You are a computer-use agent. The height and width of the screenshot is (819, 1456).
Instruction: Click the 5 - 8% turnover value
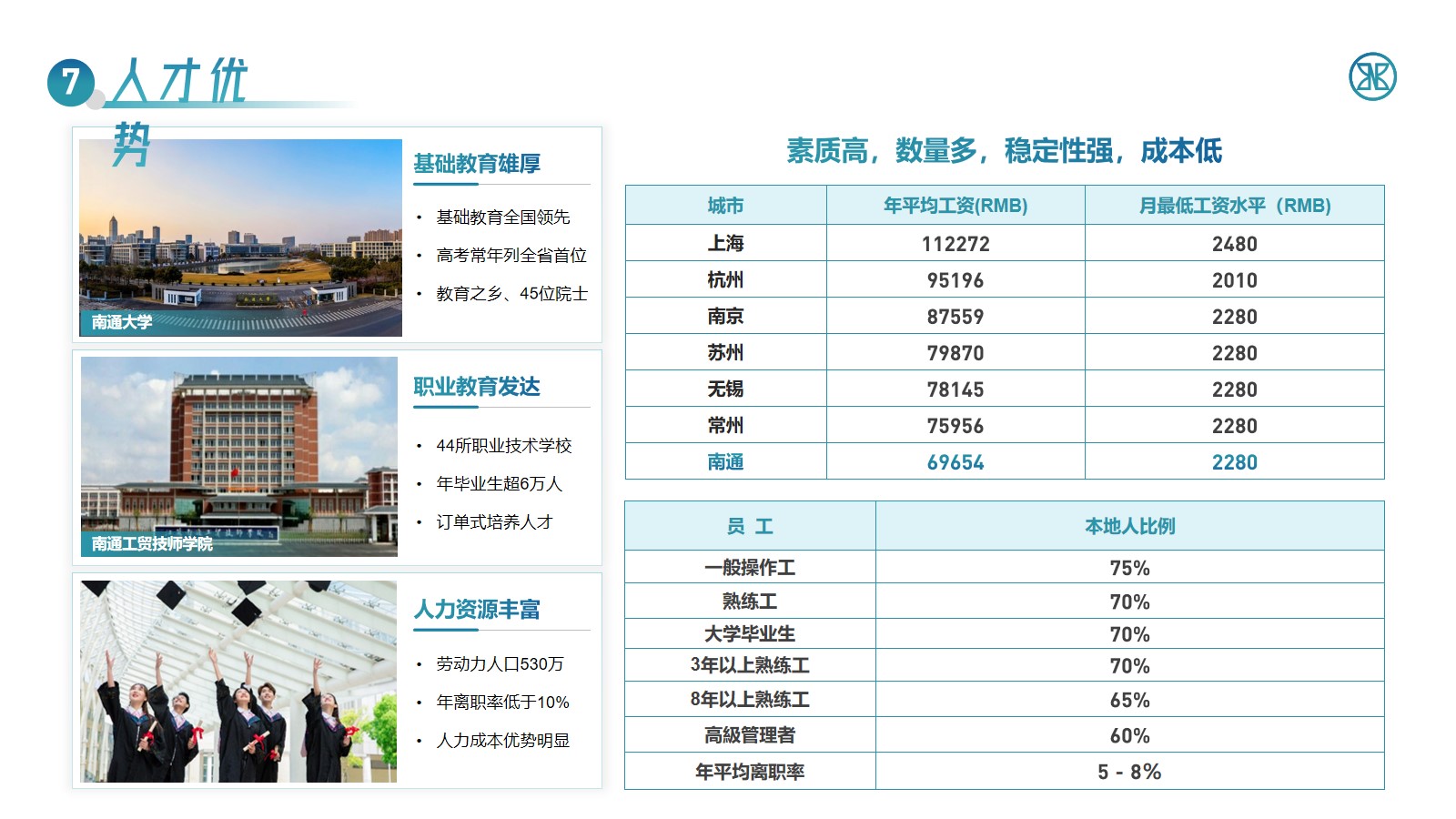(x=1129, y=772)
